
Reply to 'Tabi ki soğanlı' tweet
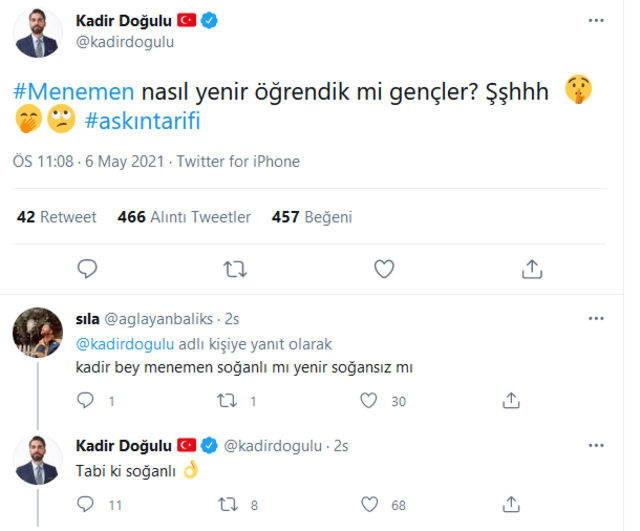coord(87,505)
